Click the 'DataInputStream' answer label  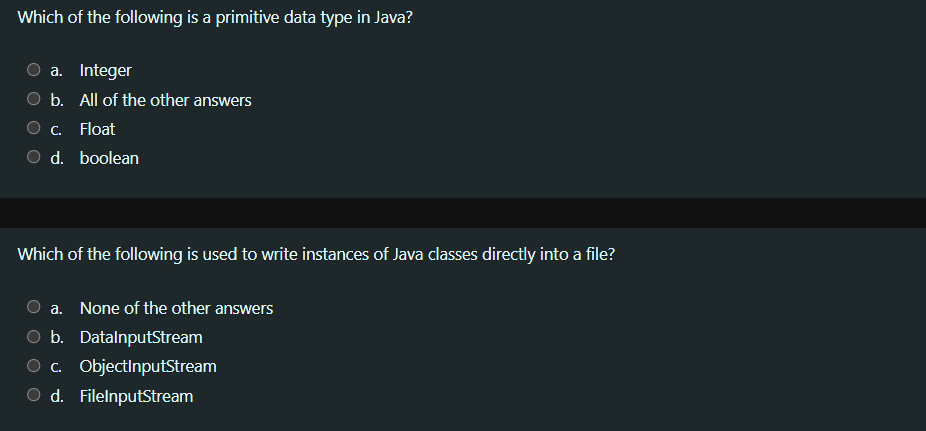pyautogui.click(x=141, y=337)
